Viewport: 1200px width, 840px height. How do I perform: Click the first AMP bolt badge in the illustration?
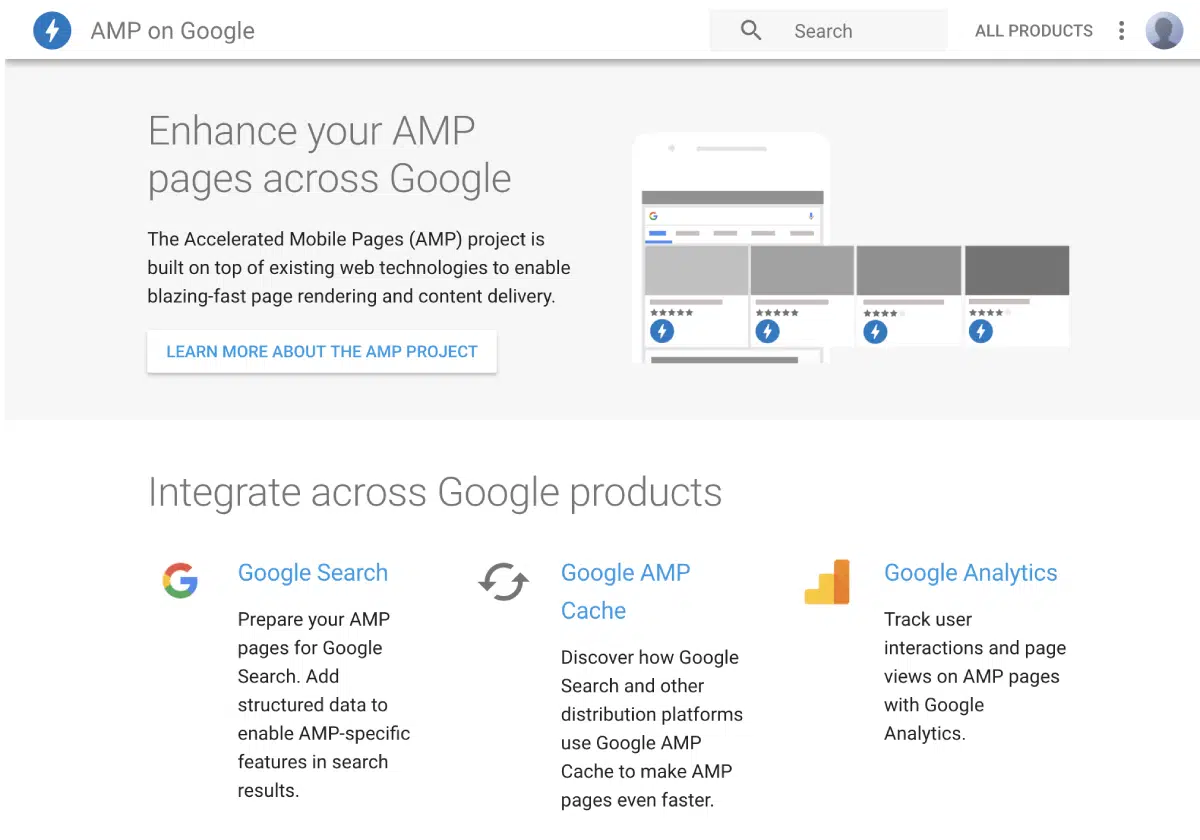(x=662, y=331)
